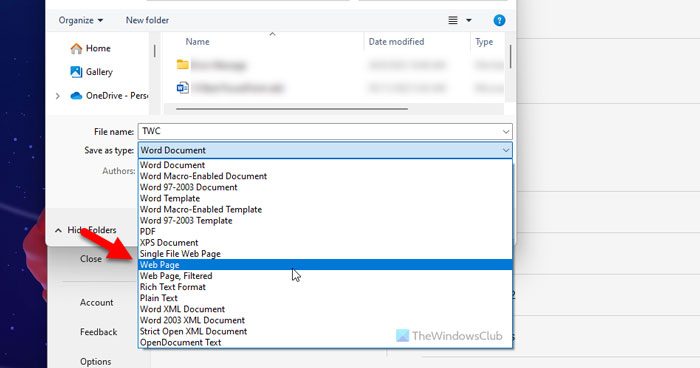Select the Word document file icon

183,88
